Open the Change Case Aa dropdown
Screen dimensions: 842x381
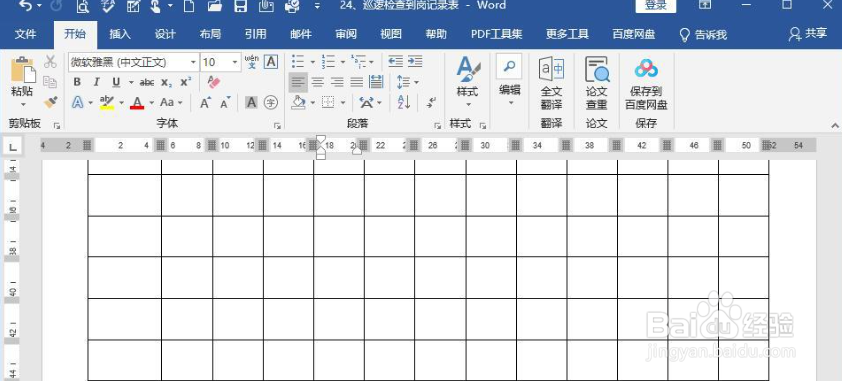(171, 102)
